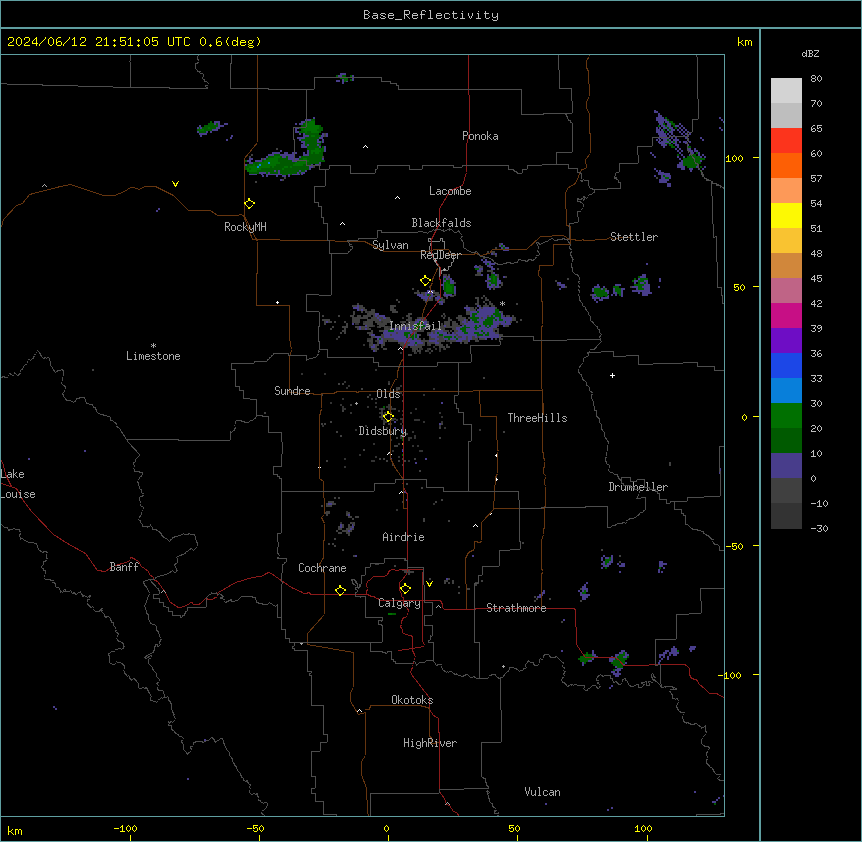
Task: Click the Strathmore label
Action: pos(516,608)
